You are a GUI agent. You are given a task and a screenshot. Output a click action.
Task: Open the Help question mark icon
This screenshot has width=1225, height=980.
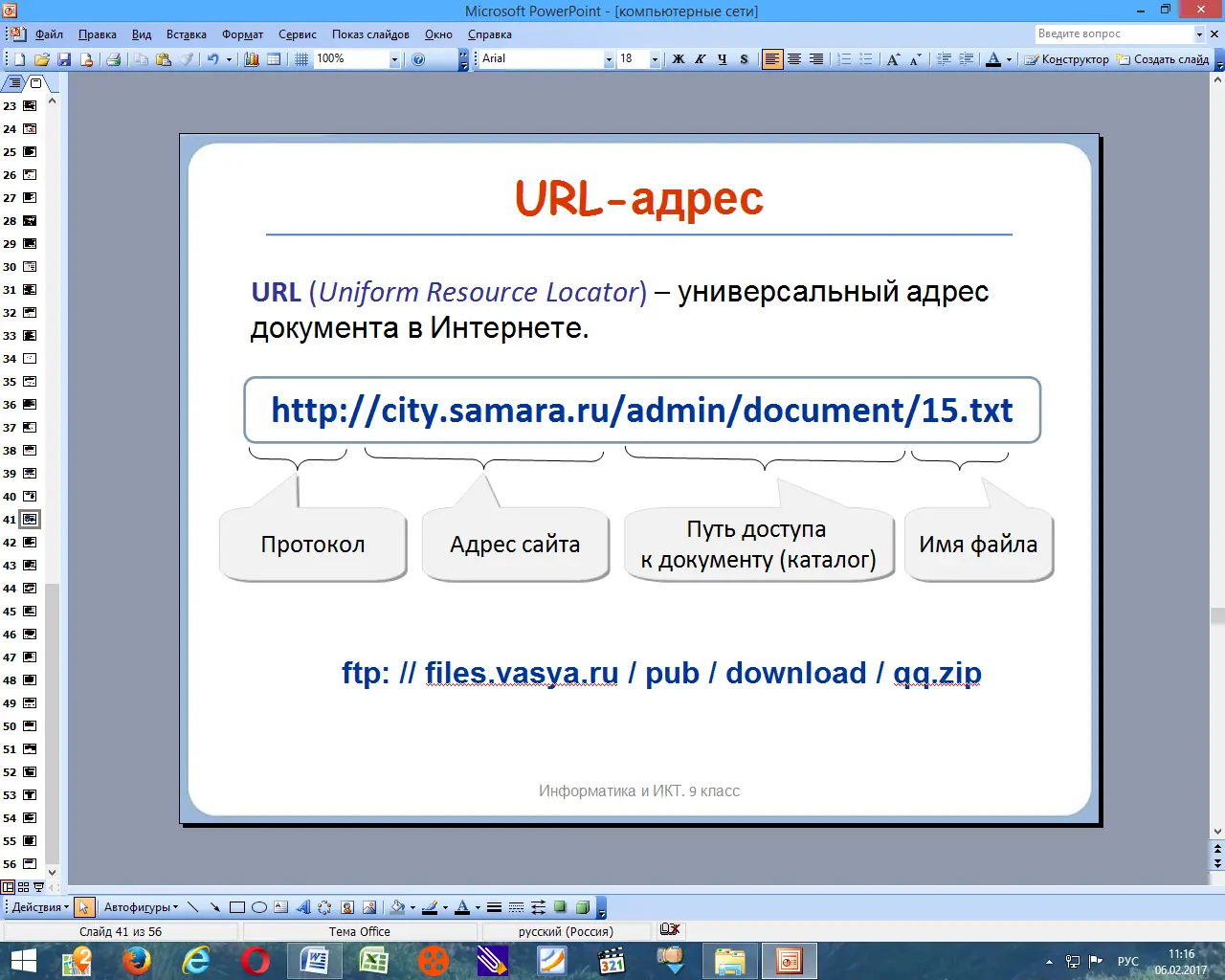click(418, 59)
